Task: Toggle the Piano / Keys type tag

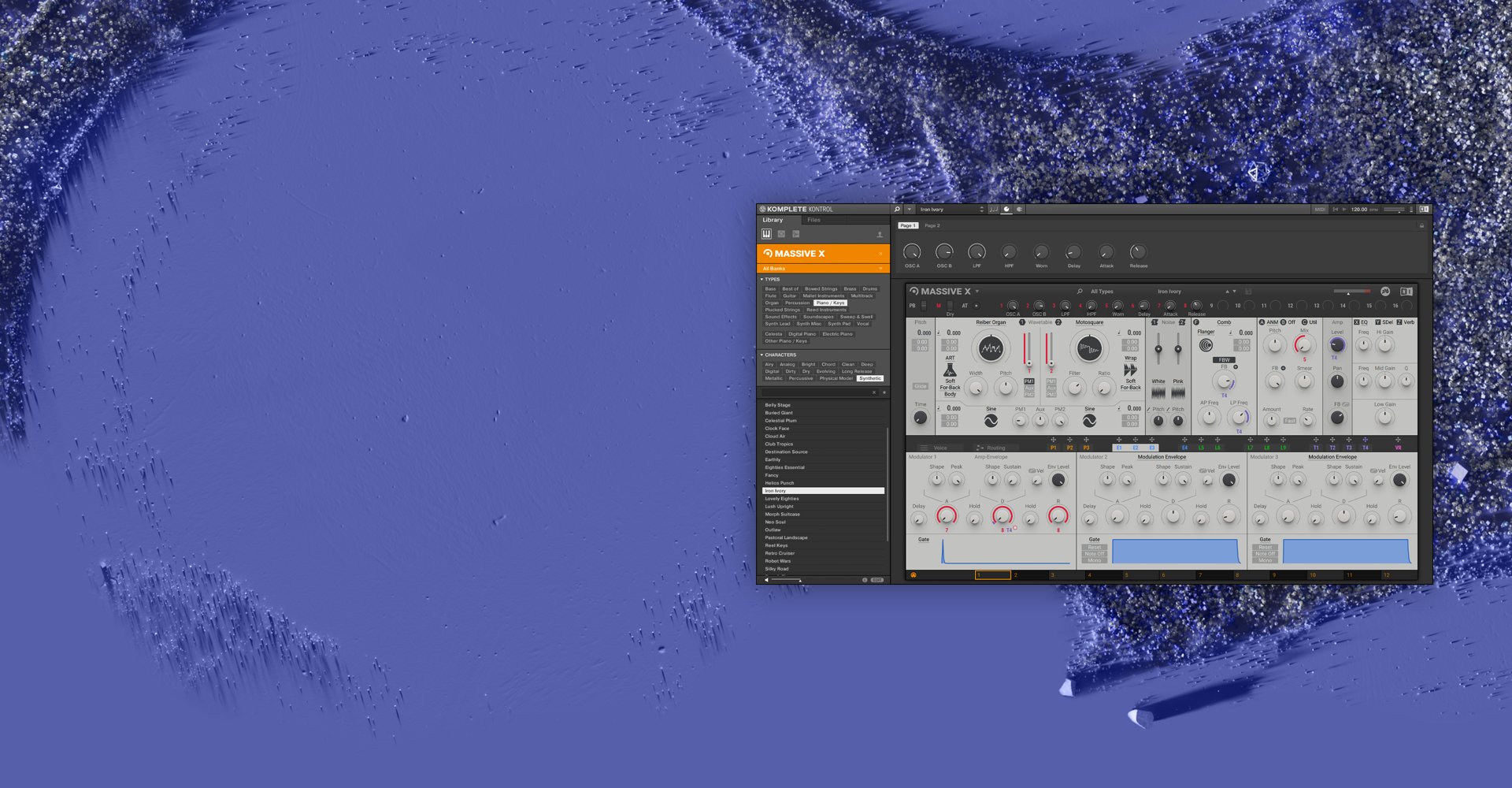Action: 830,303
